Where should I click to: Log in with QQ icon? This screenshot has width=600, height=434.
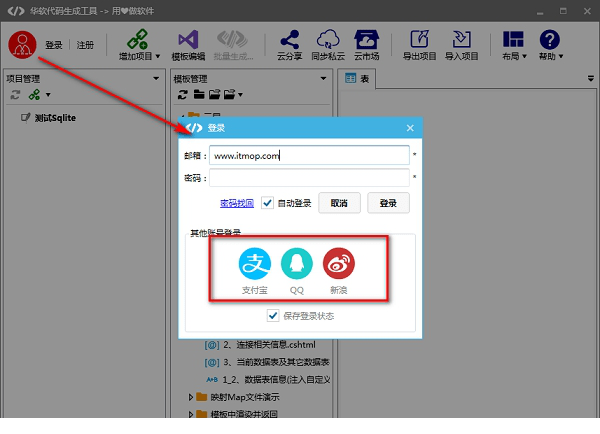pos(297,264)
